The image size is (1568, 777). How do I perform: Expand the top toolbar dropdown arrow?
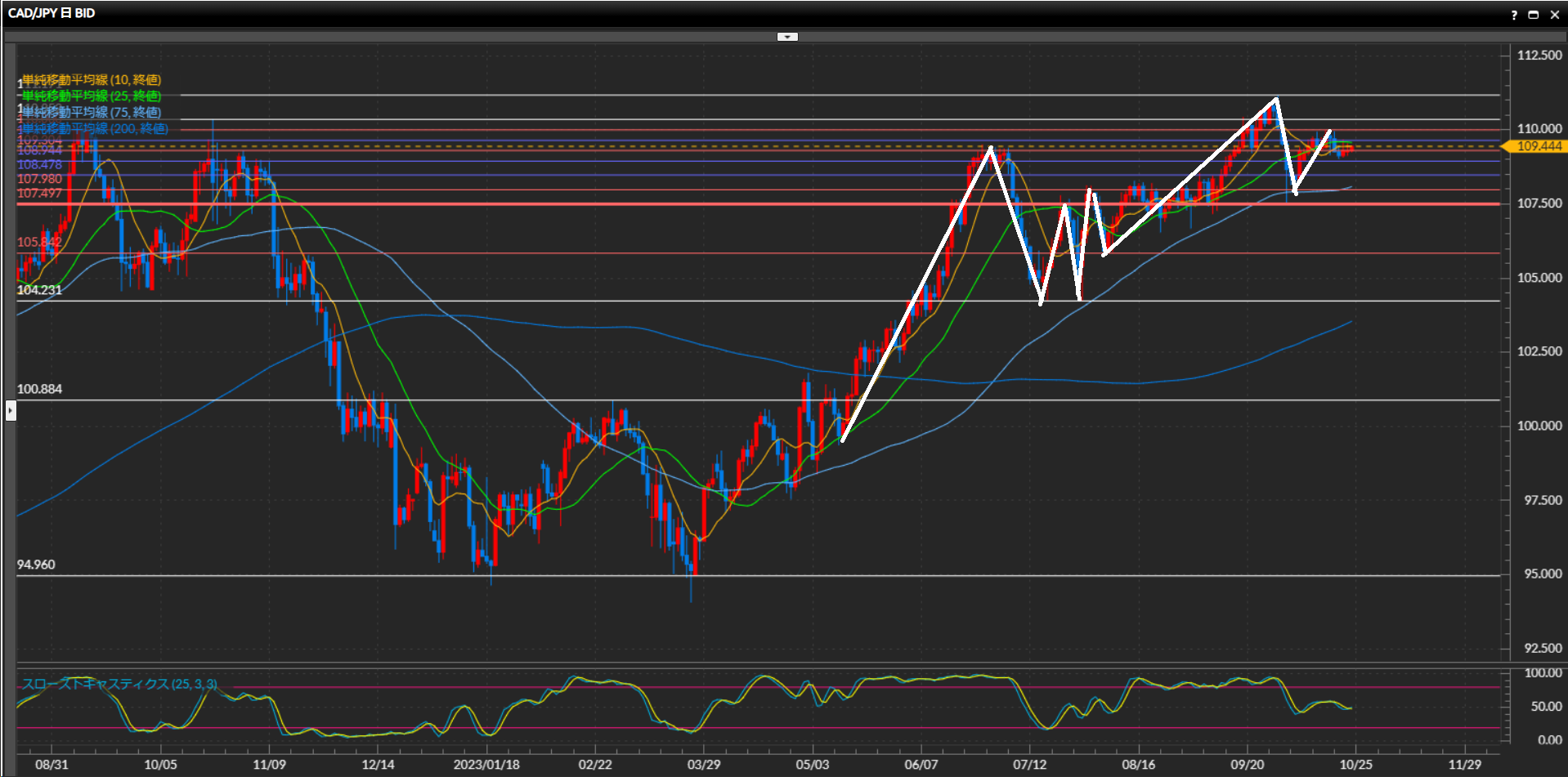[x=786, y=37]
